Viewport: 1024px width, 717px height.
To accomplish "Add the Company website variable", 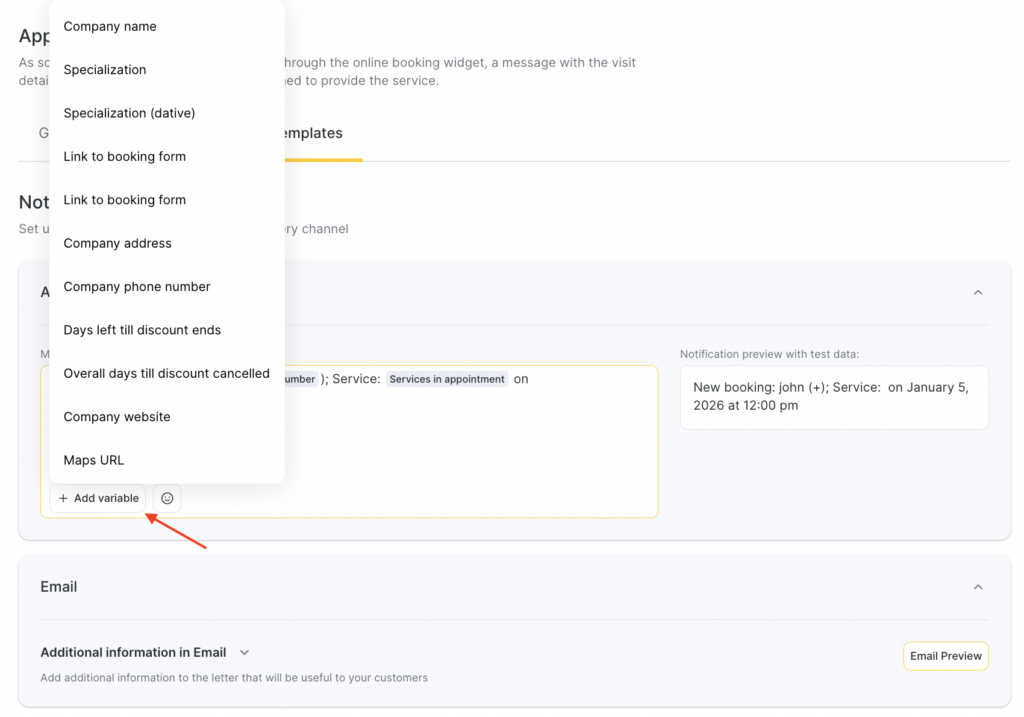I will [117, 417].
